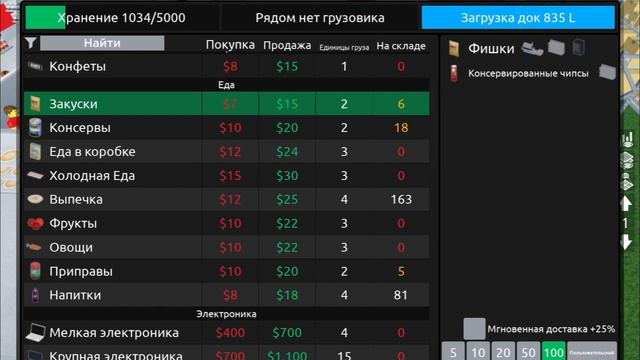The image size is (640, 360).
Task: Click the 18 stock value for Консервы
Action: [401, 128]
